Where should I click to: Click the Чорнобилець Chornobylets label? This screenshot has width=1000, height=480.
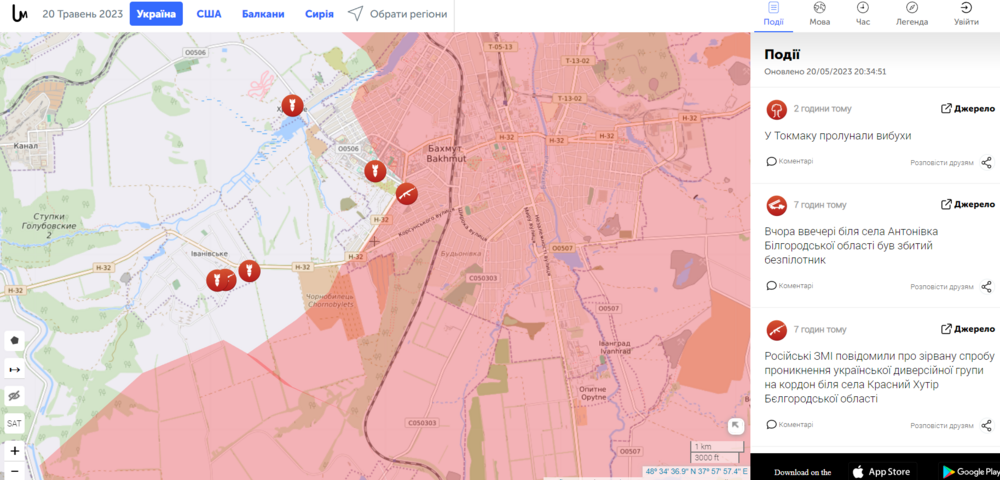[330, 300]
